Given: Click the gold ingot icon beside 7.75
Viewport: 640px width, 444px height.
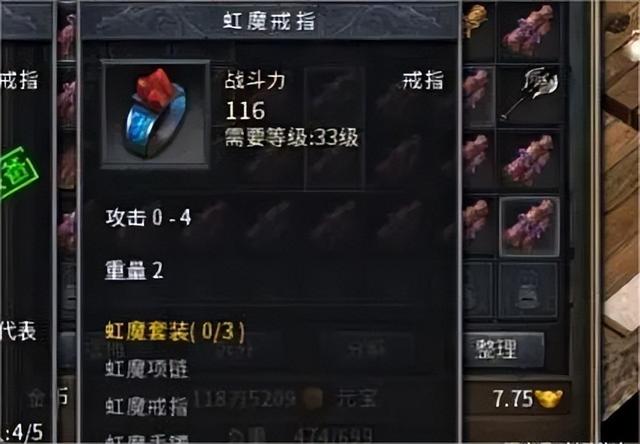Looking at the screenshot, I should 549,399.
